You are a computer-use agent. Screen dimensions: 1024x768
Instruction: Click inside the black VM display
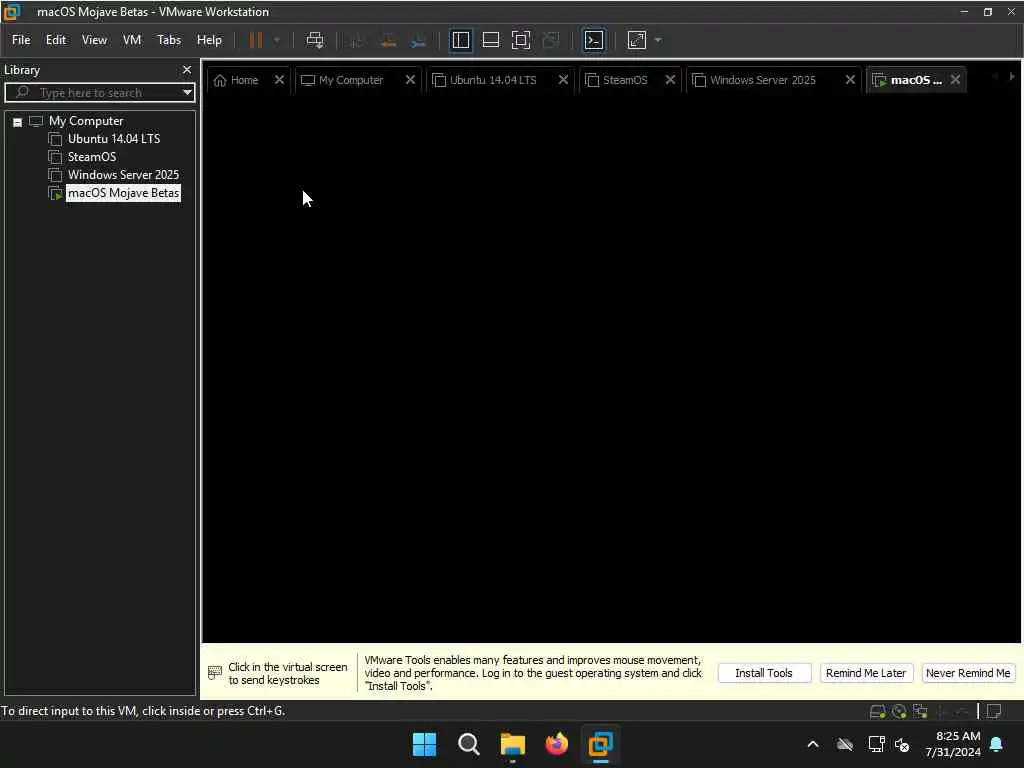pyautogui.click(x=611, y=369)
